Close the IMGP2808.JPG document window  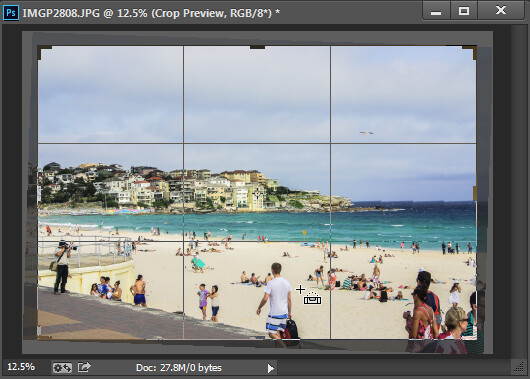[501, 10]
